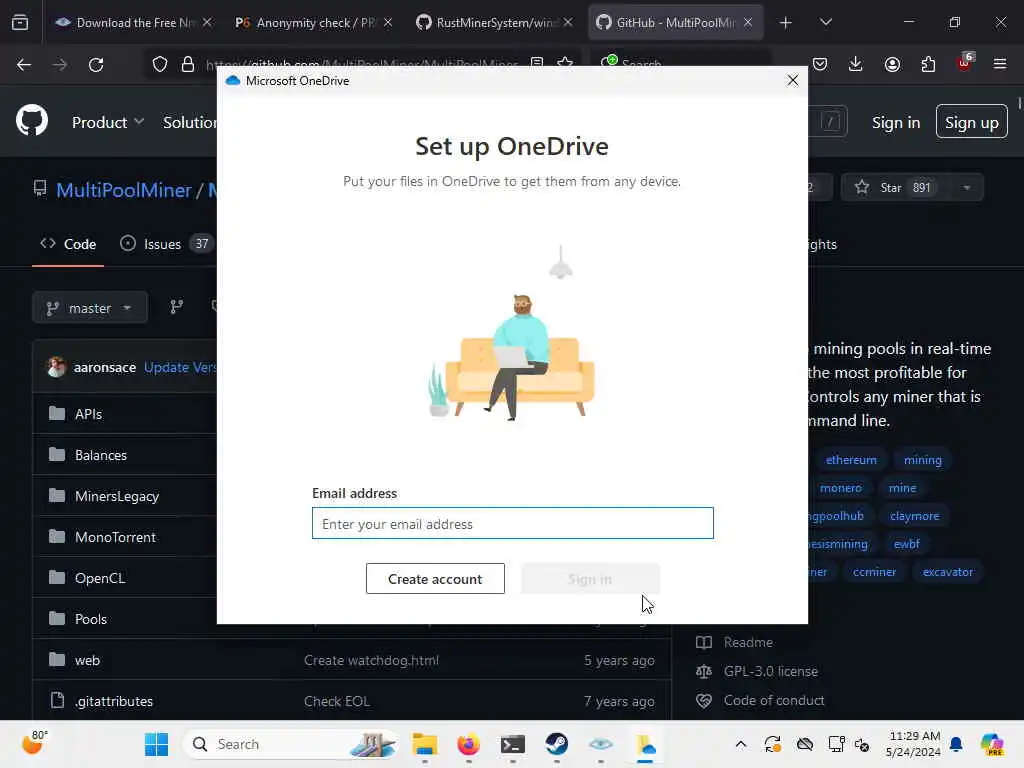Open the Firefox tracking protection shield icon
Image resolution: width=1024 pixels, height=768 pixels.
160,64
